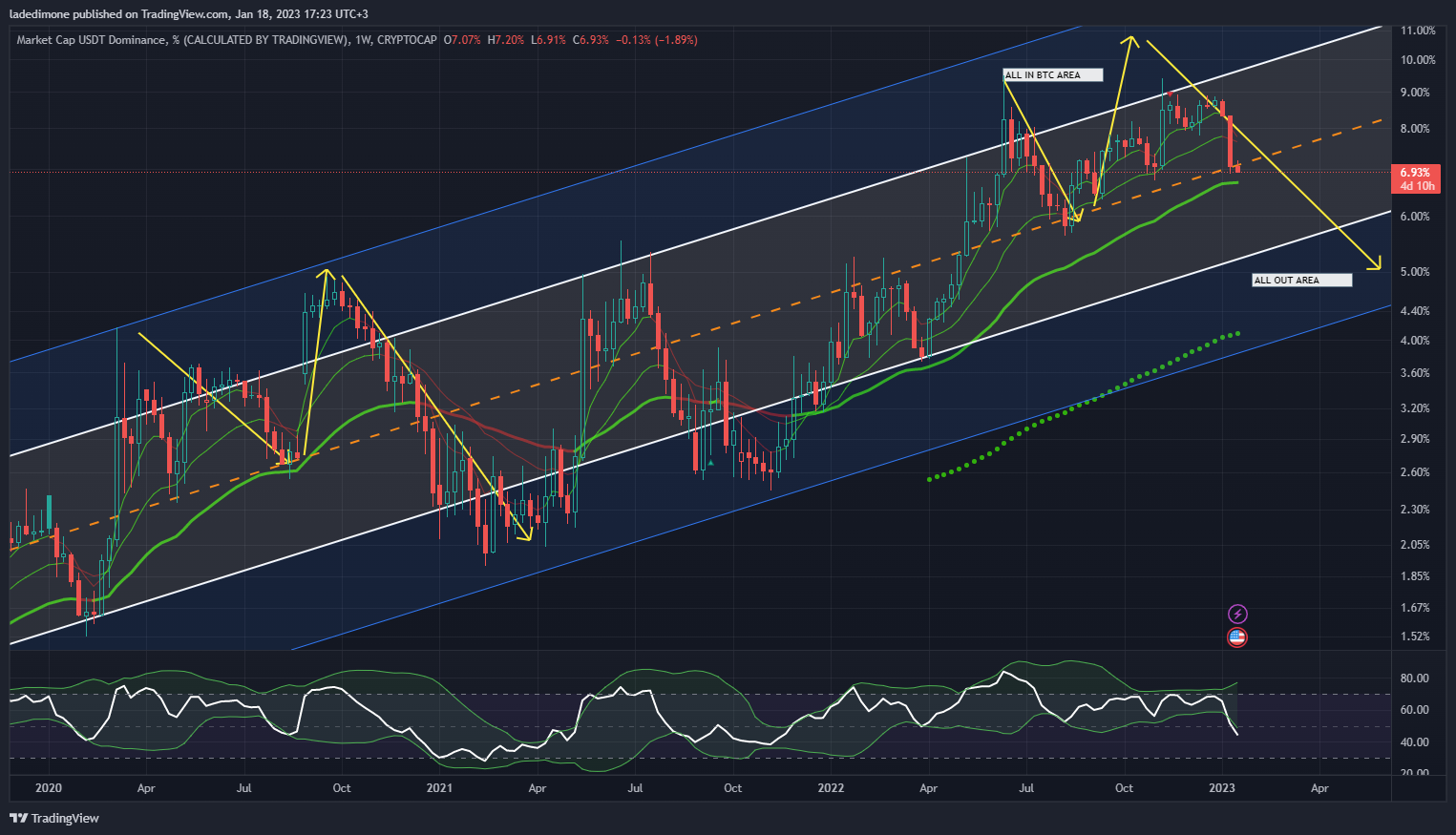Click the low value L6.91%
Viewport: 1456px width, 835px height.
[549, 40]
